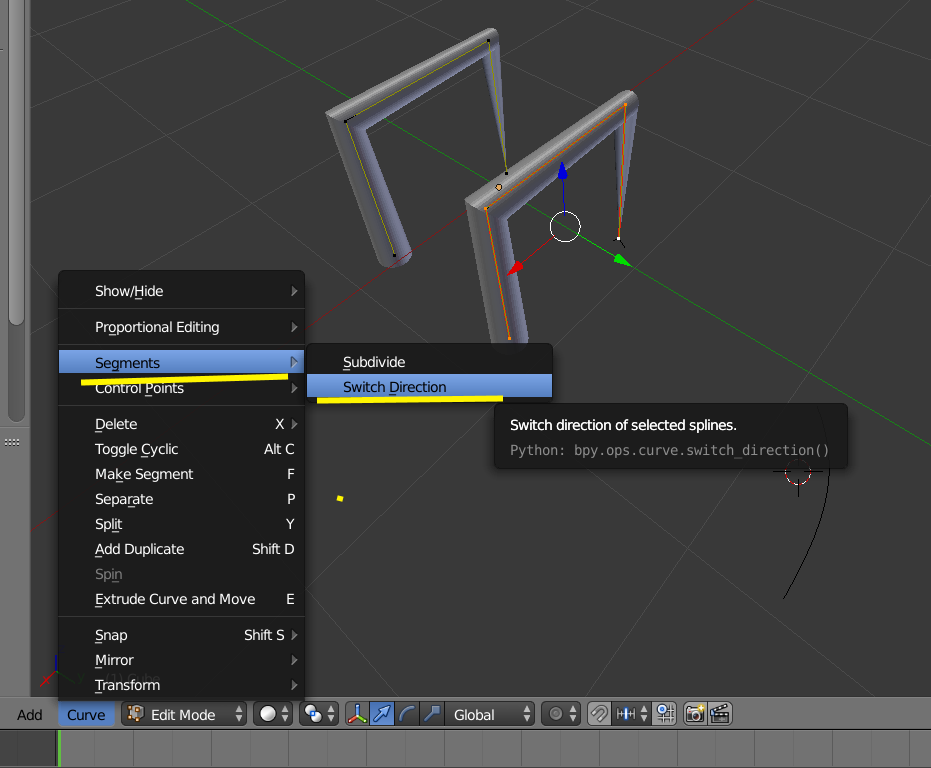
Task: Click the 3D cursor crosshair in viewport
Action: 798,472
